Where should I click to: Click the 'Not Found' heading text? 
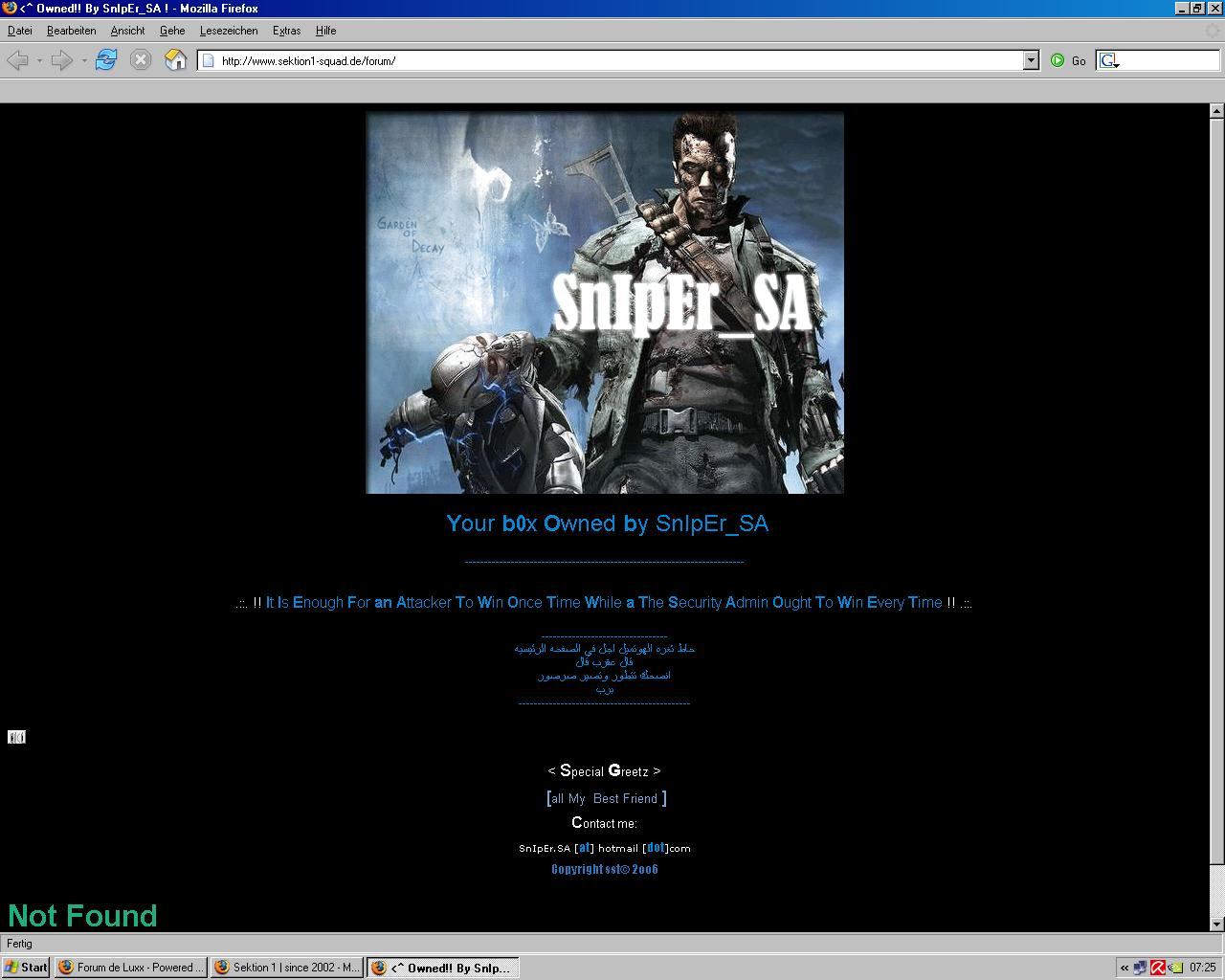click(x=82, y=916)
